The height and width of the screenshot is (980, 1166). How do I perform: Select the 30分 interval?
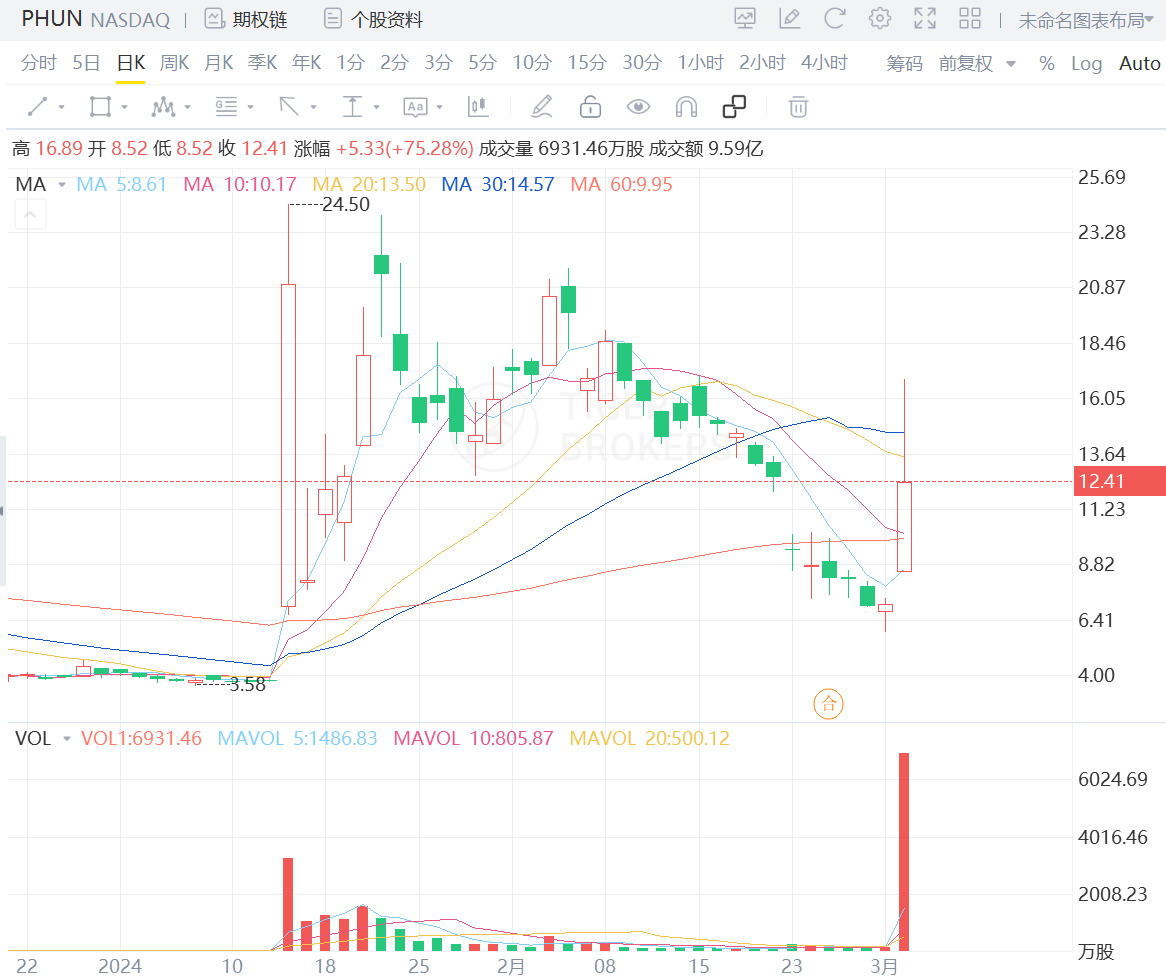pyautogui.click(x=642, y=63)
